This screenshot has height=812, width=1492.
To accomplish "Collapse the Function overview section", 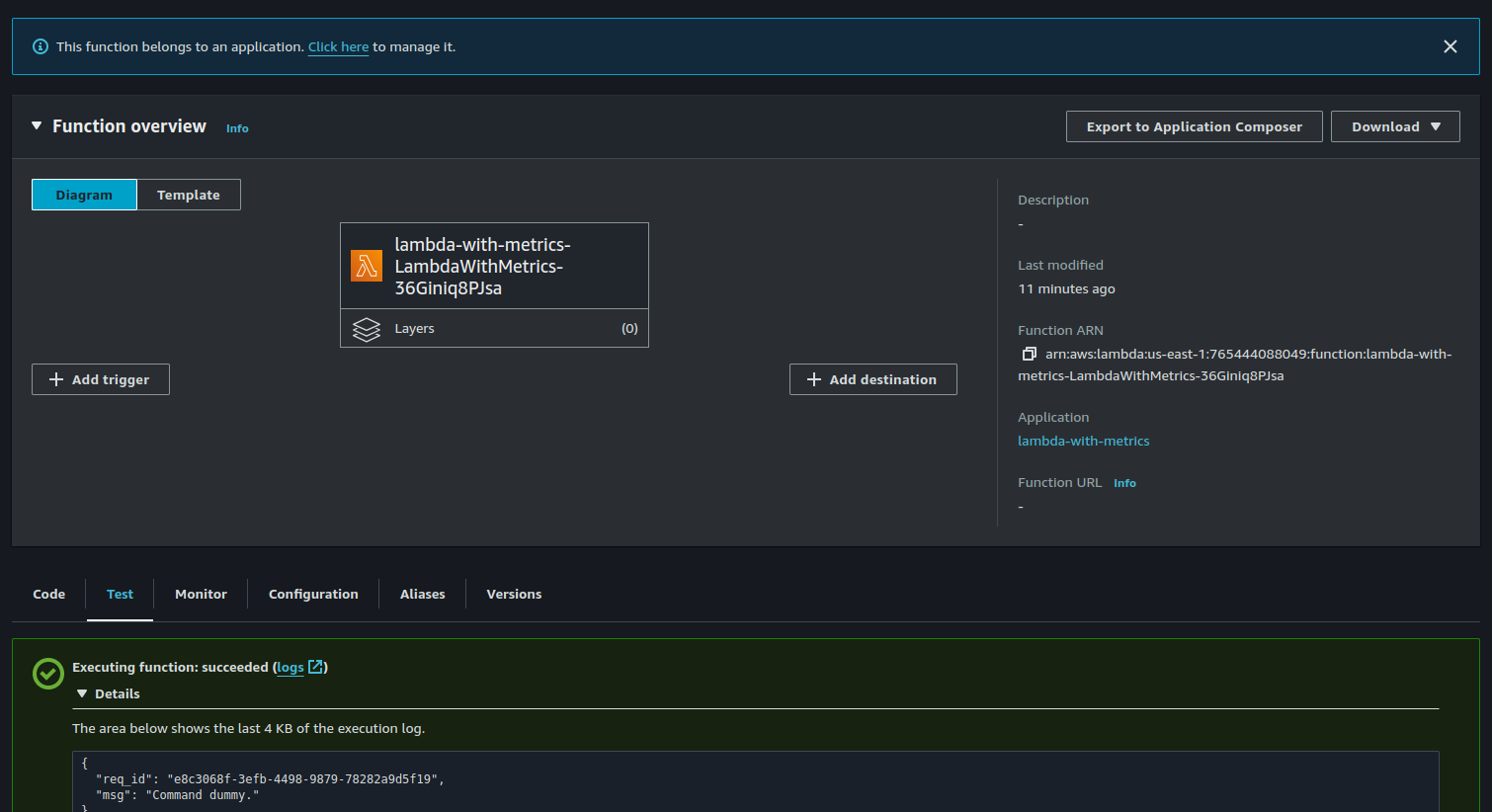I will pyautogui.click(x=37, y=126).
